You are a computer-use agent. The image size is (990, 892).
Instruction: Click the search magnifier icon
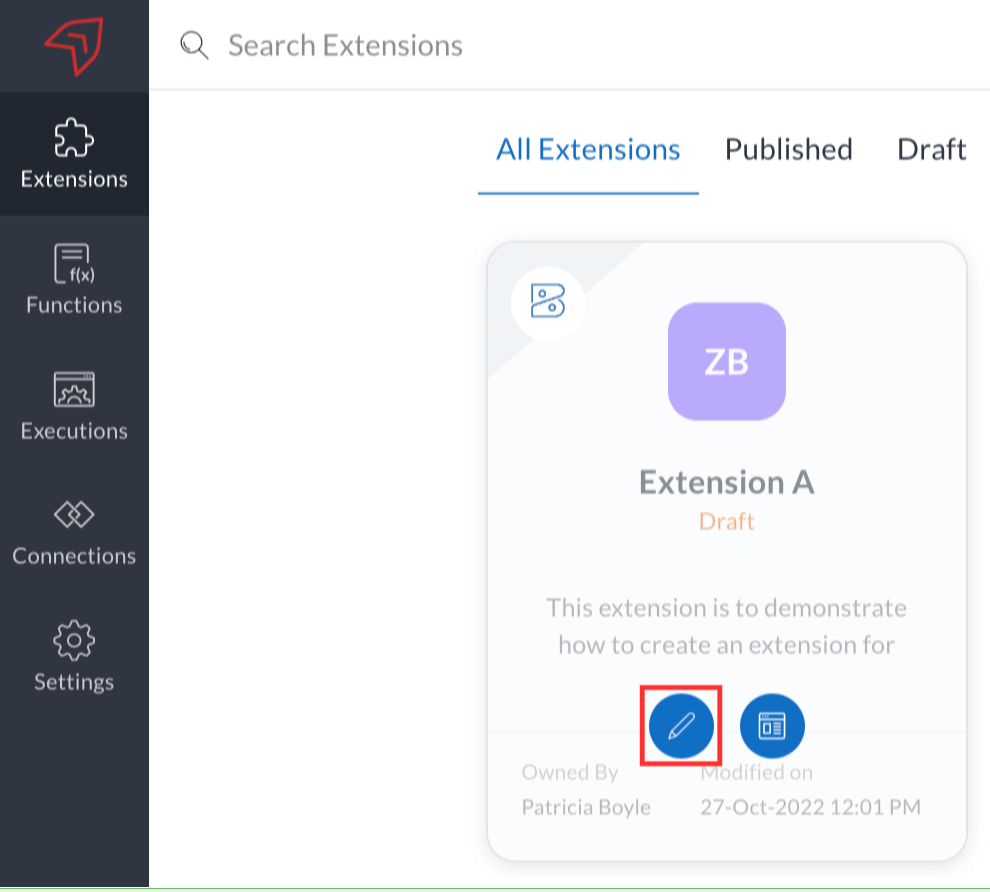194,45
